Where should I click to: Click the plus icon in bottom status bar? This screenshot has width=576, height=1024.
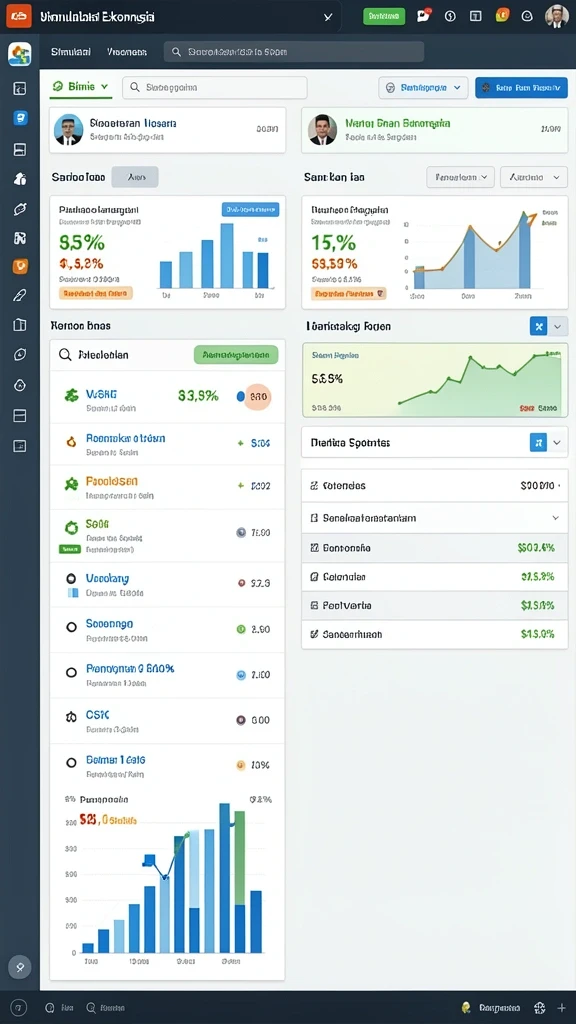[x=561, y=1008]
